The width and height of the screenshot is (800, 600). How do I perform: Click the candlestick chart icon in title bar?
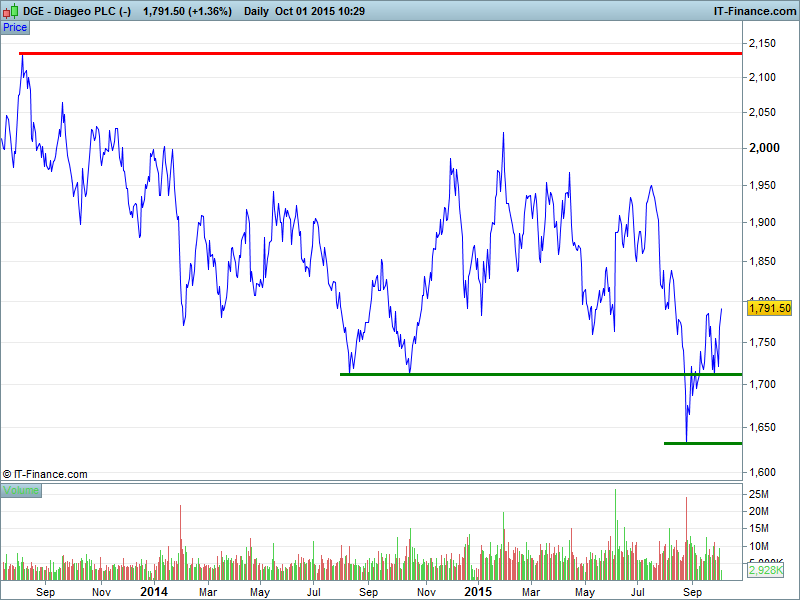[10, 11]
